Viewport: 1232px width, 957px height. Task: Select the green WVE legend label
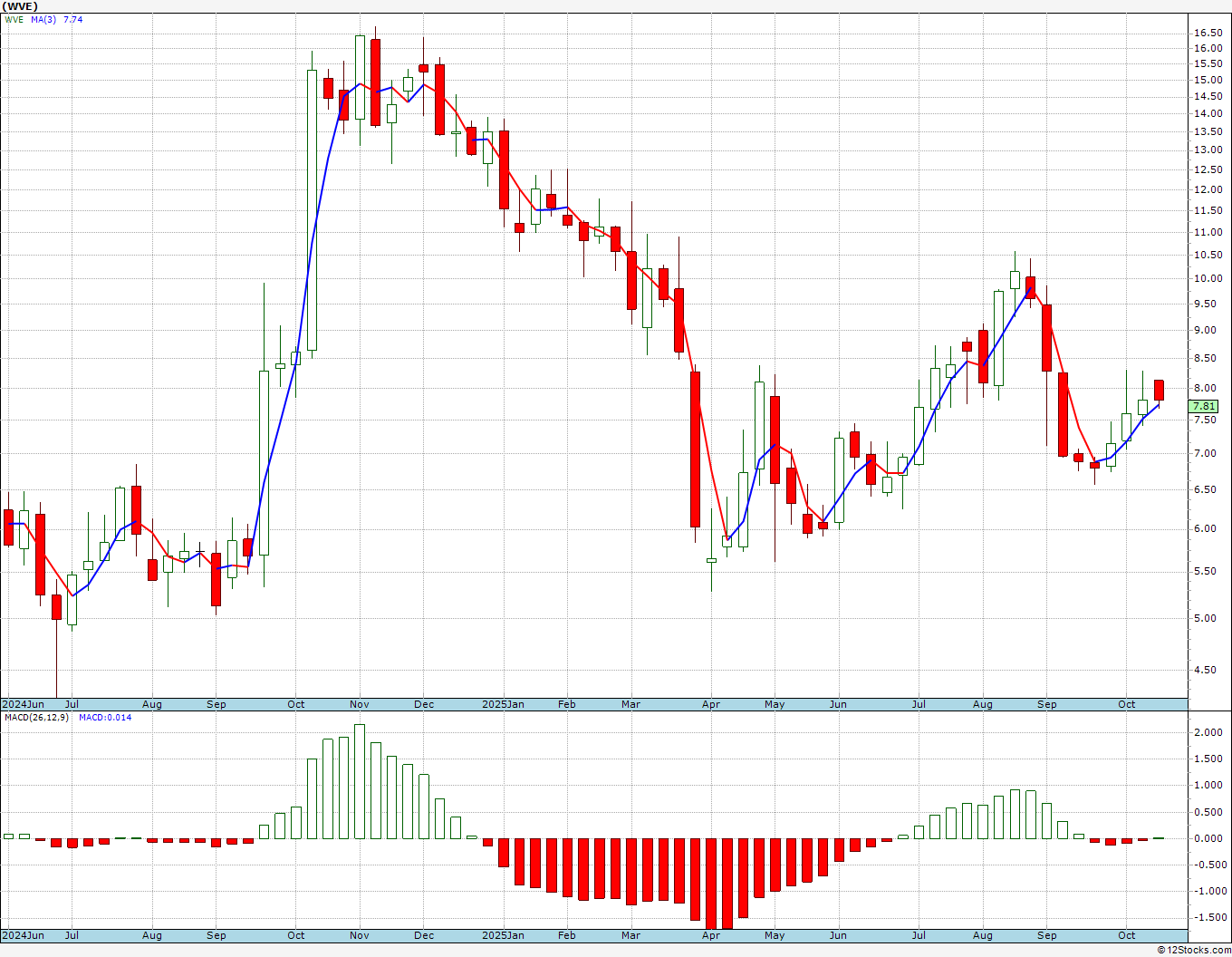pos(14,19)
